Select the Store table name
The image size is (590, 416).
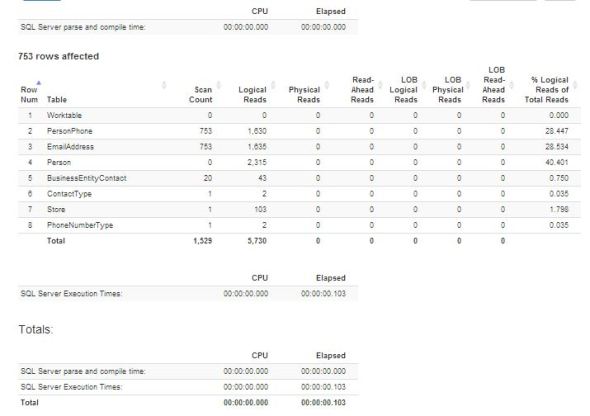tap(56, 210)
